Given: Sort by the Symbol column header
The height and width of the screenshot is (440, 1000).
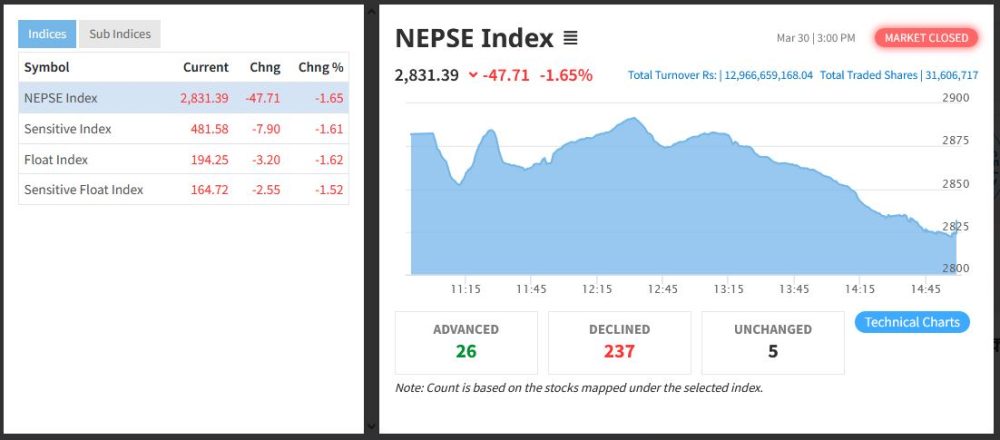Looking at the screenshot, I should tap(46, 68).
